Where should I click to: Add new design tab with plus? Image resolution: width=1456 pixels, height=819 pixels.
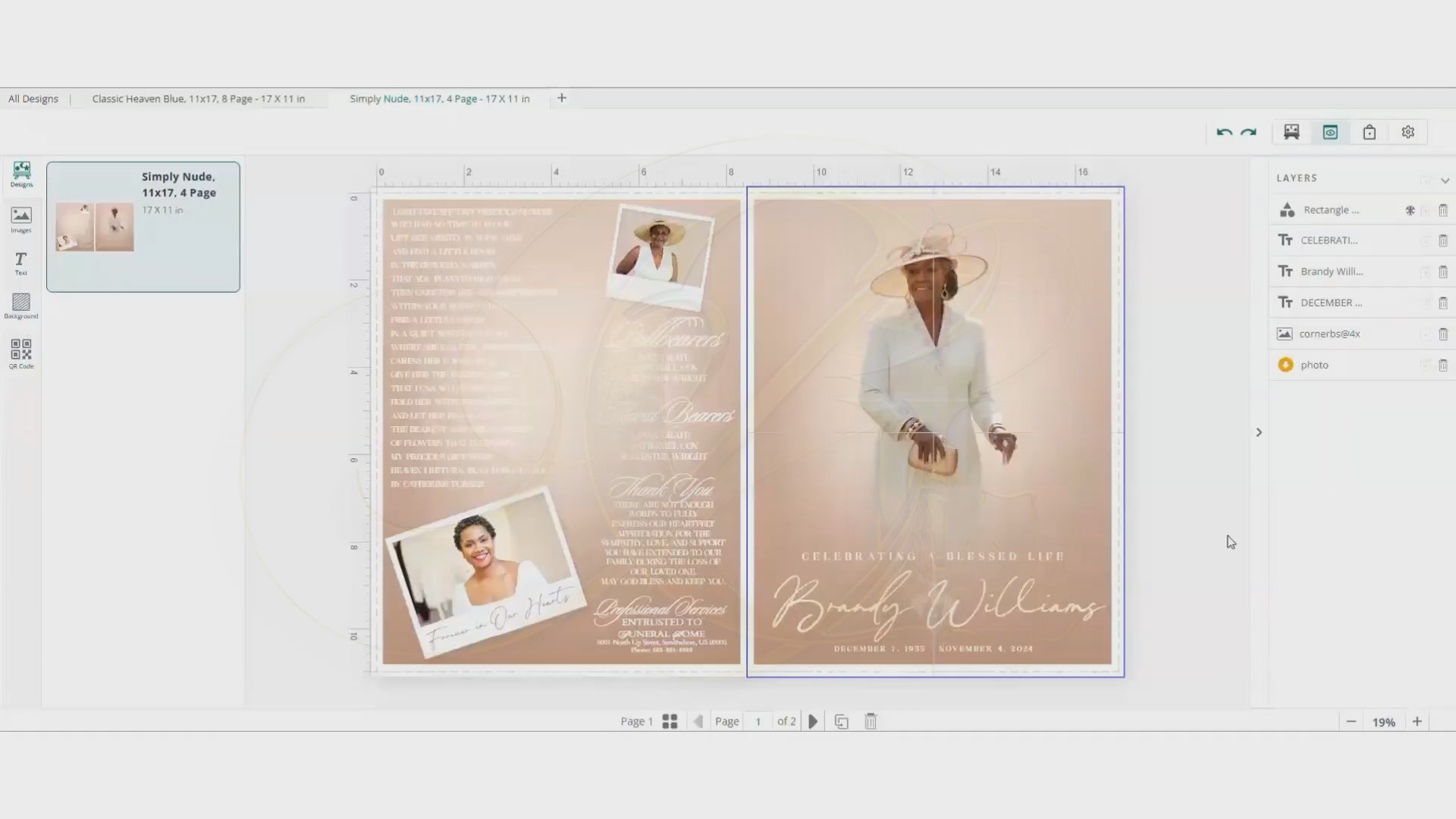point(562,98)
